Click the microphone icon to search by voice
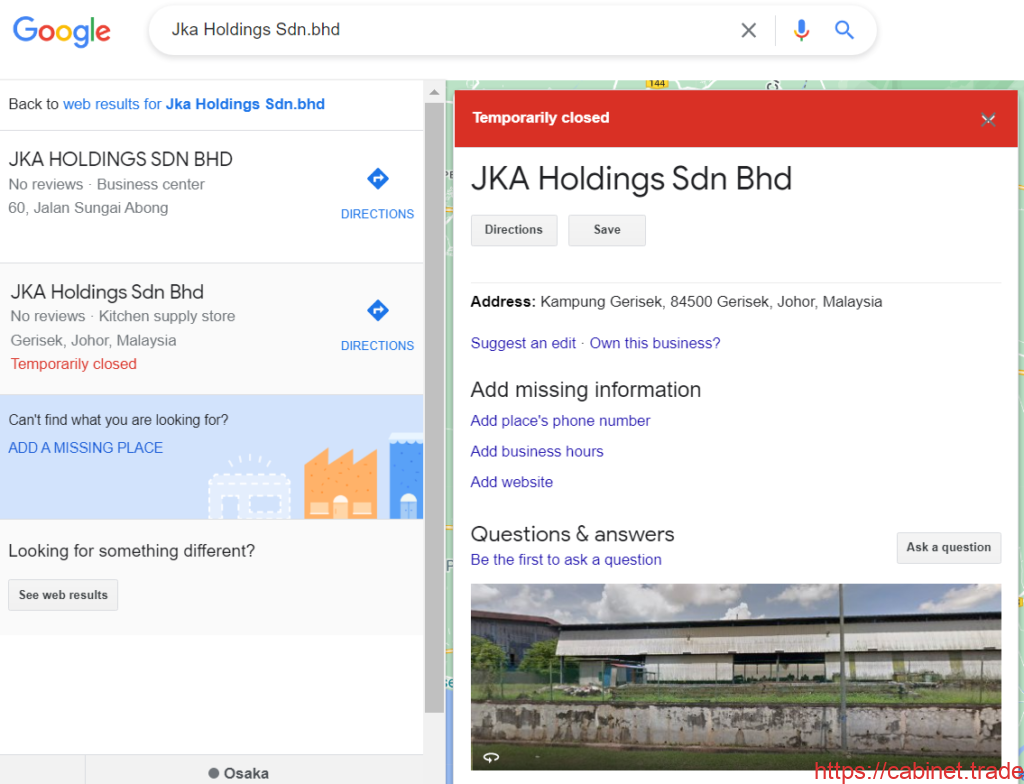Viewport: 1024px width, 784px height. click(x=800, y=30)
